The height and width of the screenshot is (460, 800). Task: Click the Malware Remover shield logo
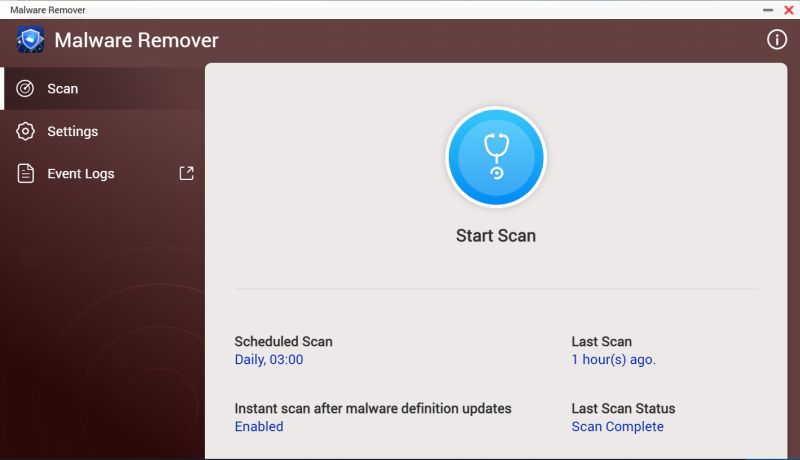tap(30, 40)
